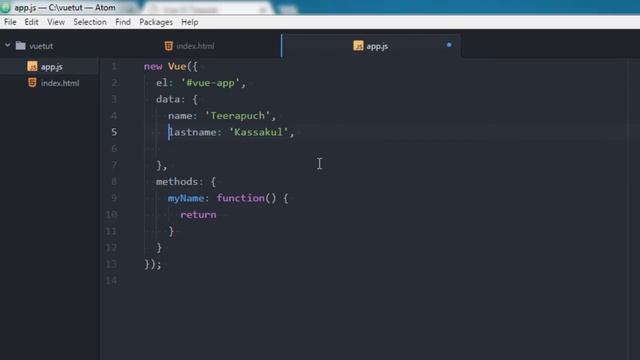Select the vuetut project root label

pos(41,46)
